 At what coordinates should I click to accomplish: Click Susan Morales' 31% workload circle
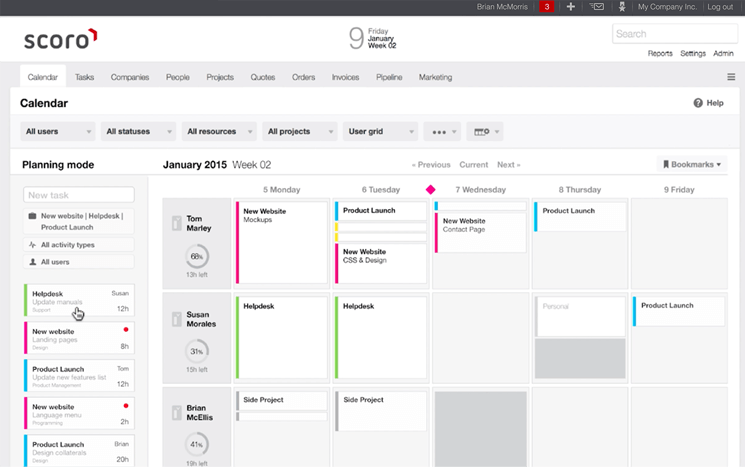click(x=197, y=351)
